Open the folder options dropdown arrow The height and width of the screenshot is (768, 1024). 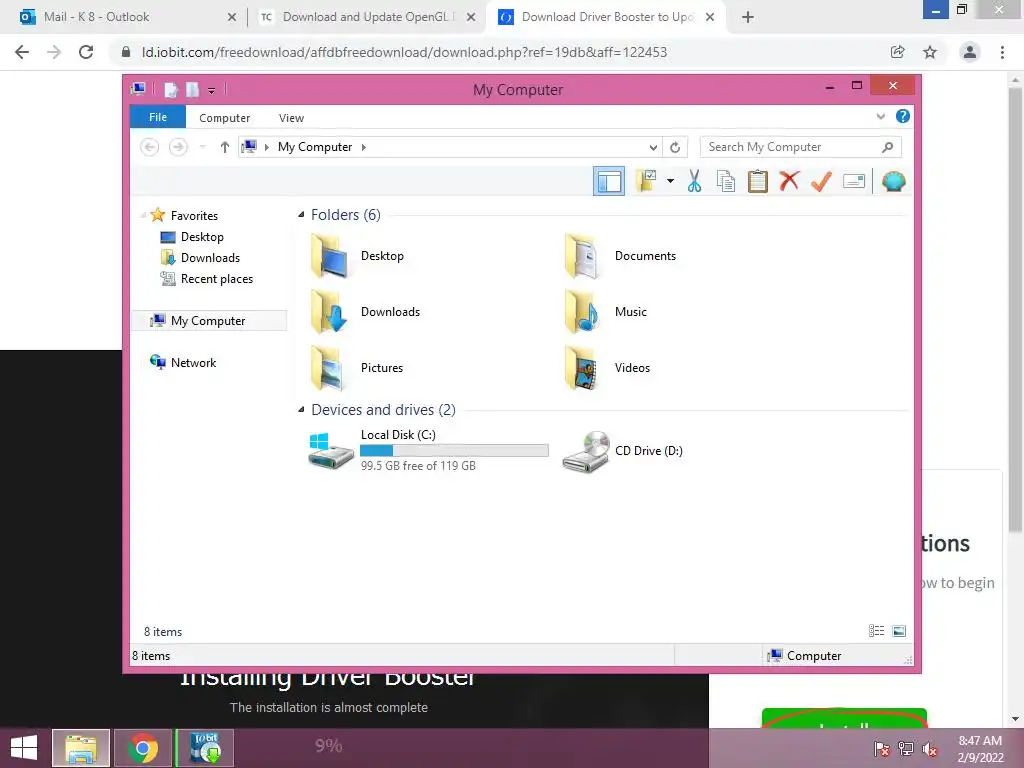tap(670, 181)
